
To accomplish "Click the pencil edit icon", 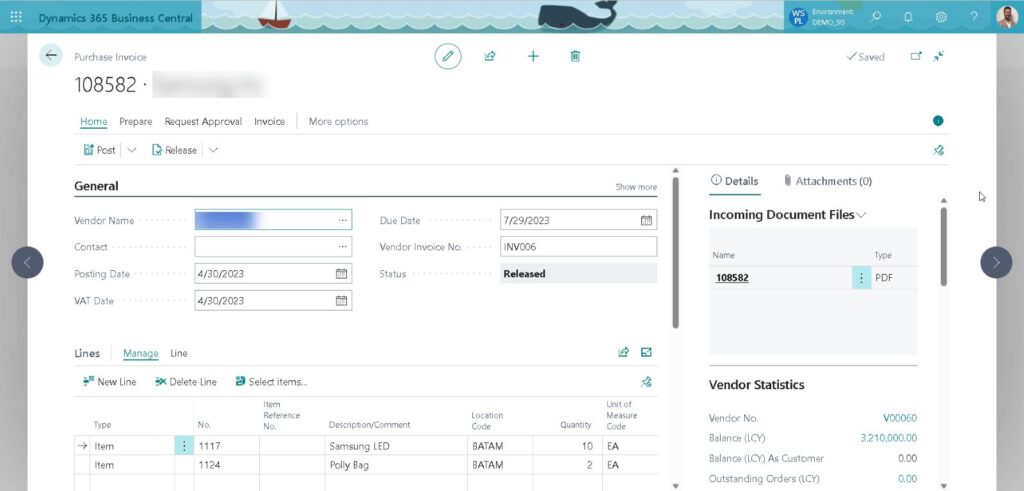I will click(448, 57).
